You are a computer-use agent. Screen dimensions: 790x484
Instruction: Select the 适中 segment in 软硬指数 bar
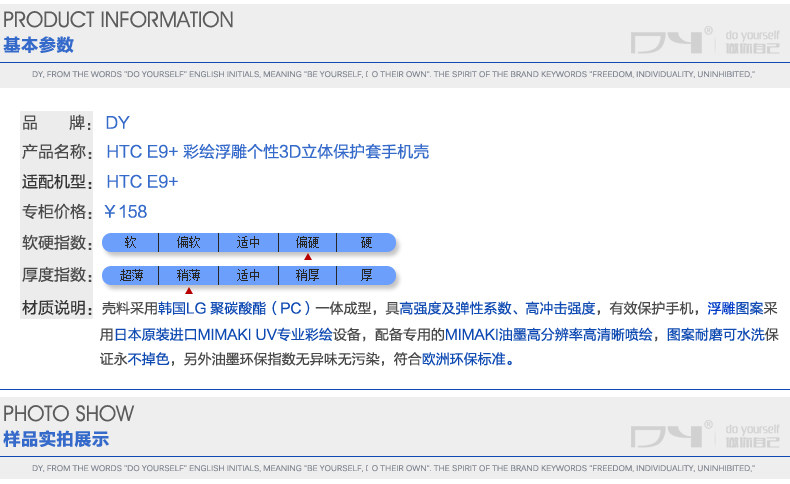click(x=248, y=243)
